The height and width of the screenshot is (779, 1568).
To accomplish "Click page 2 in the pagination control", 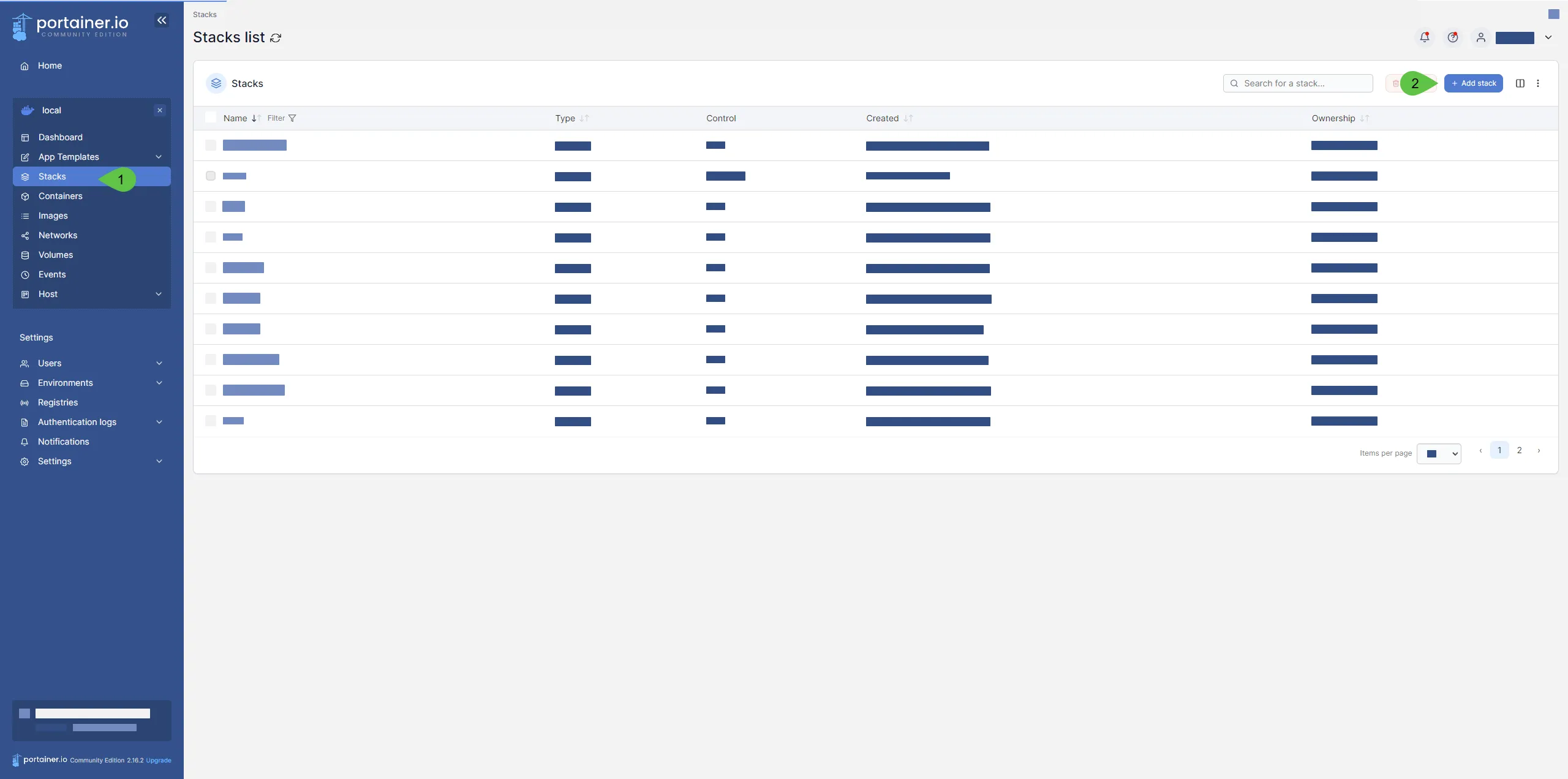I will [x=1519, y=450].
